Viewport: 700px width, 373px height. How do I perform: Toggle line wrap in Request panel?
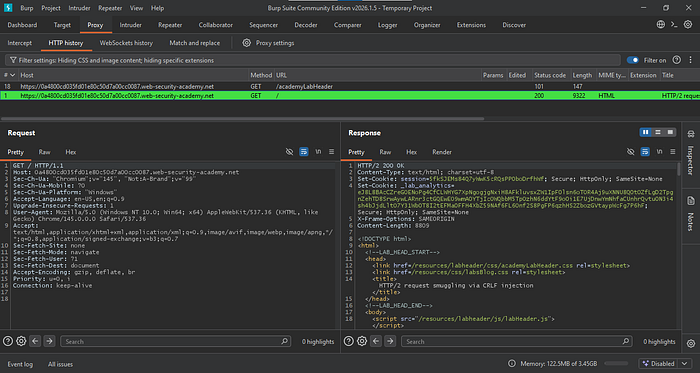tap(304, 152)
